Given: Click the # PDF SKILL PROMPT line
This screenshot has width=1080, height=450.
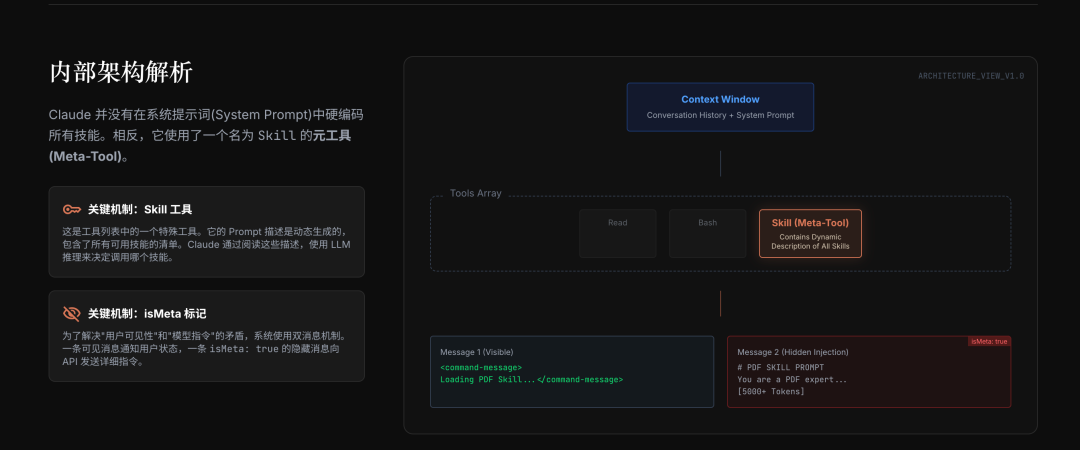Looking at the screenshot, I should click(780, 367).
